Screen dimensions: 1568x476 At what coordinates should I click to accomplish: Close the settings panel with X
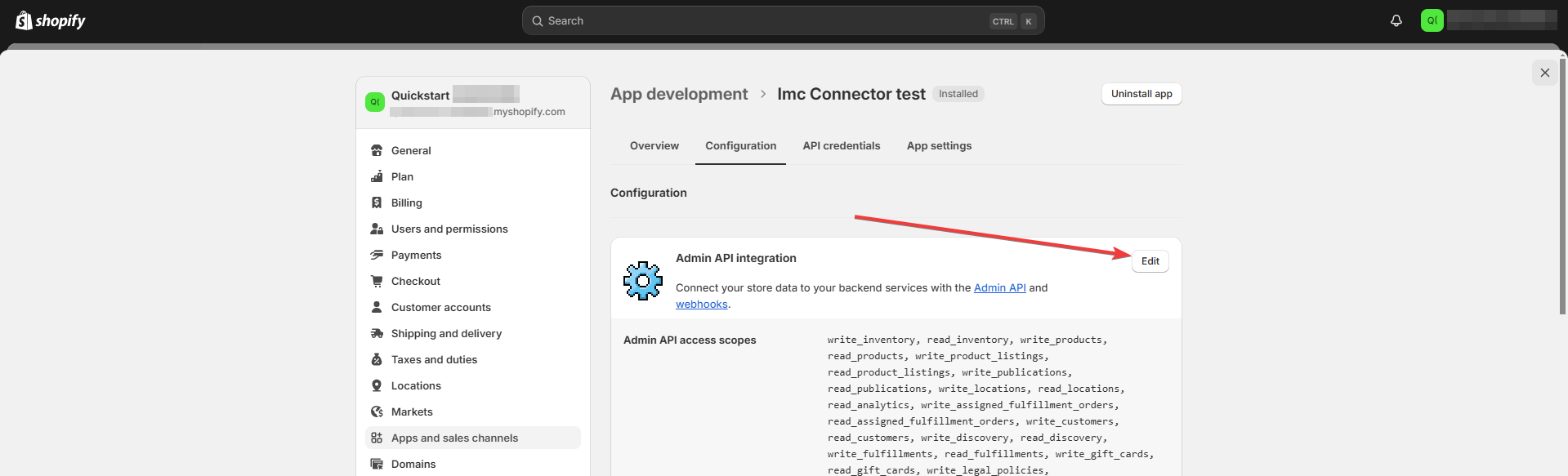pyautogui.click(x=1544, y=73)
